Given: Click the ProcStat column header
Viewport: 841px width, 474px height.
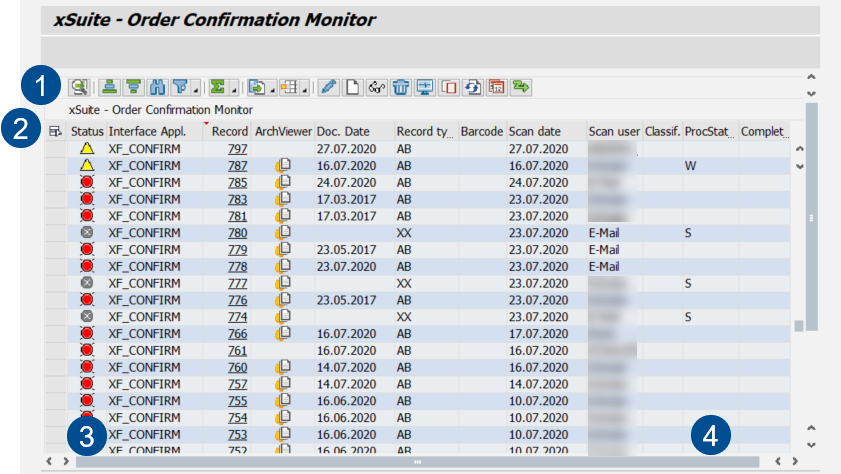Looking at the screenshot, I should click(710, 131).
